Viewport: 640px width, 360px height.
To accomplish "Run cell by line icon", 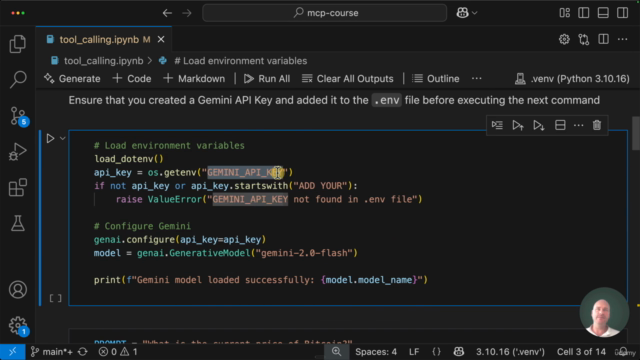I will pyautogui.click(x=497, y=125).
